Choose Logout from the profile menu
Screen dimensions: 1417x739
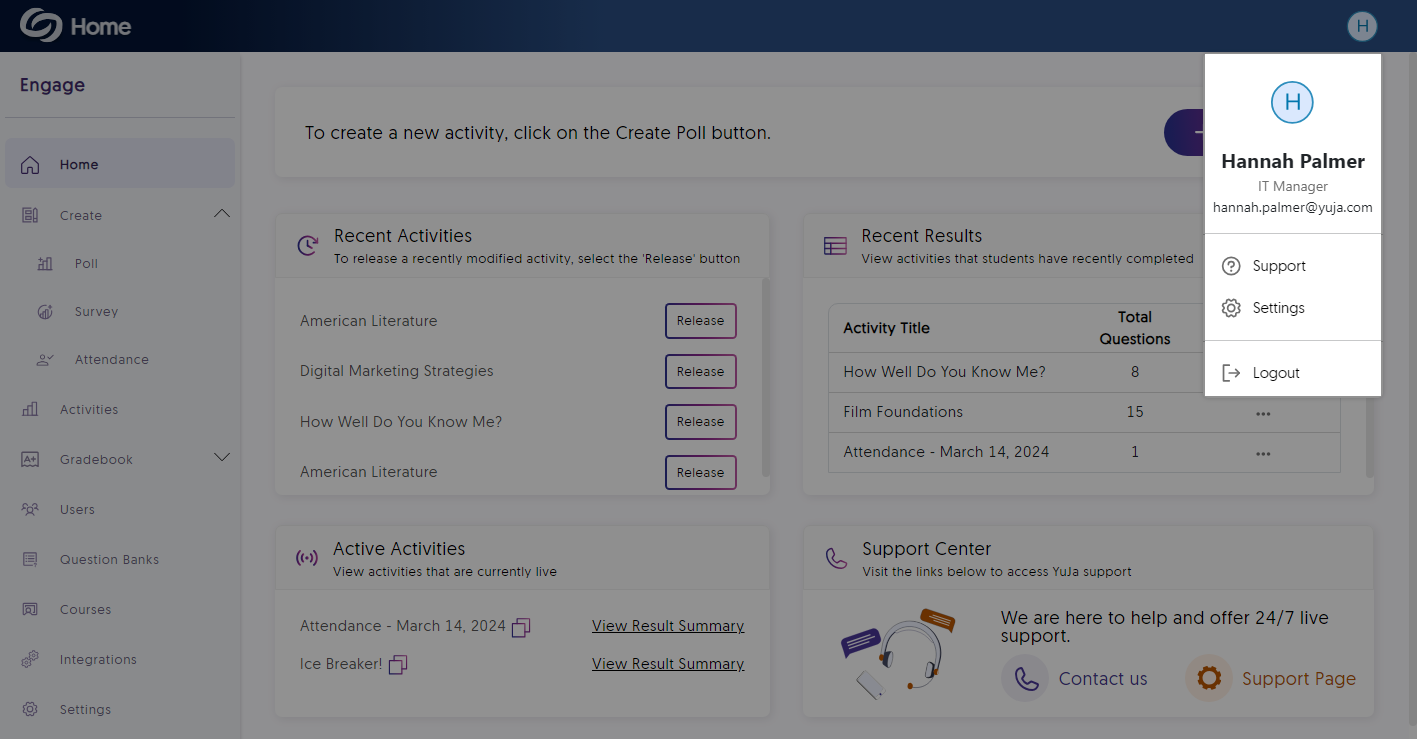click(x=1276, y=373)
